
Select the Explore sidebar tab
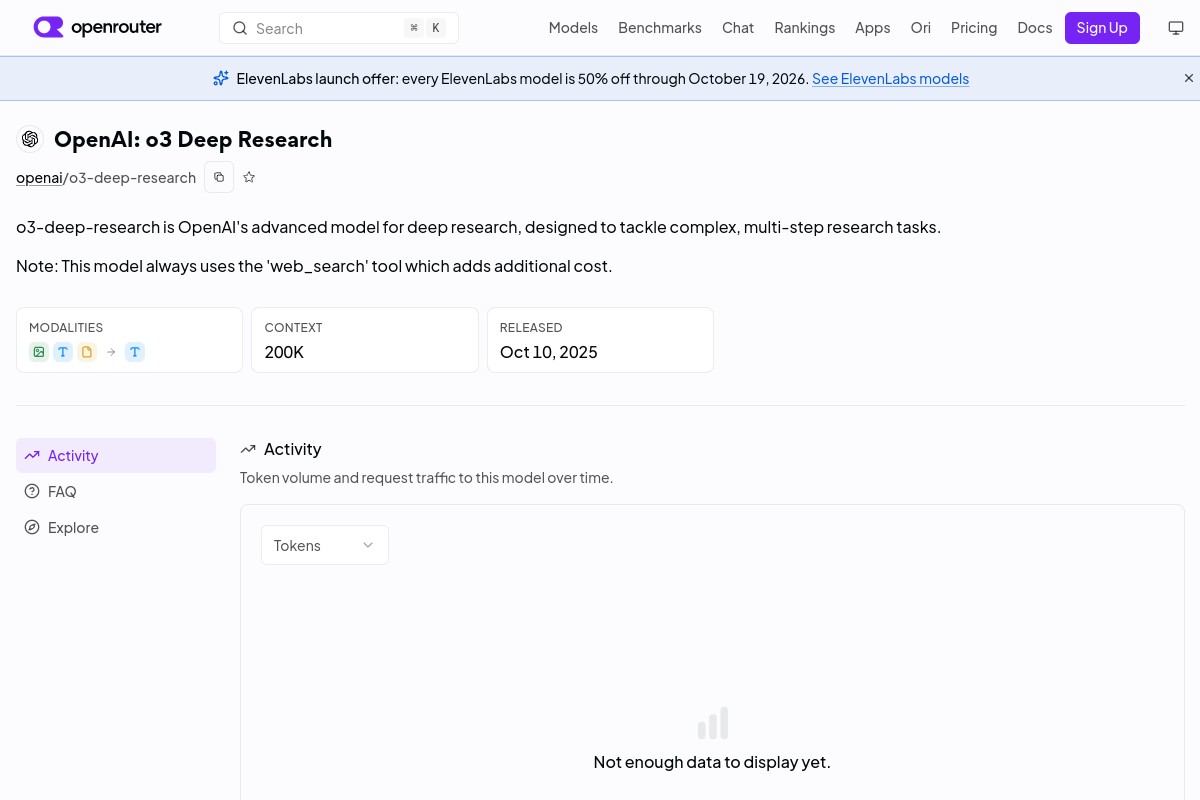pyautogui.click(x=116, y=527)
